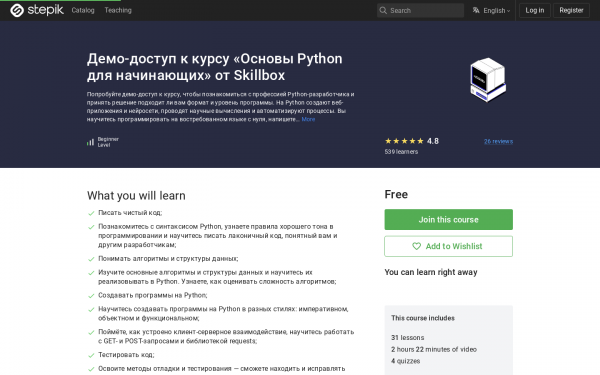Click the What you will learn heading
Image resolution: width=600 pixels, height=375 pixels.
coord(136,196)
